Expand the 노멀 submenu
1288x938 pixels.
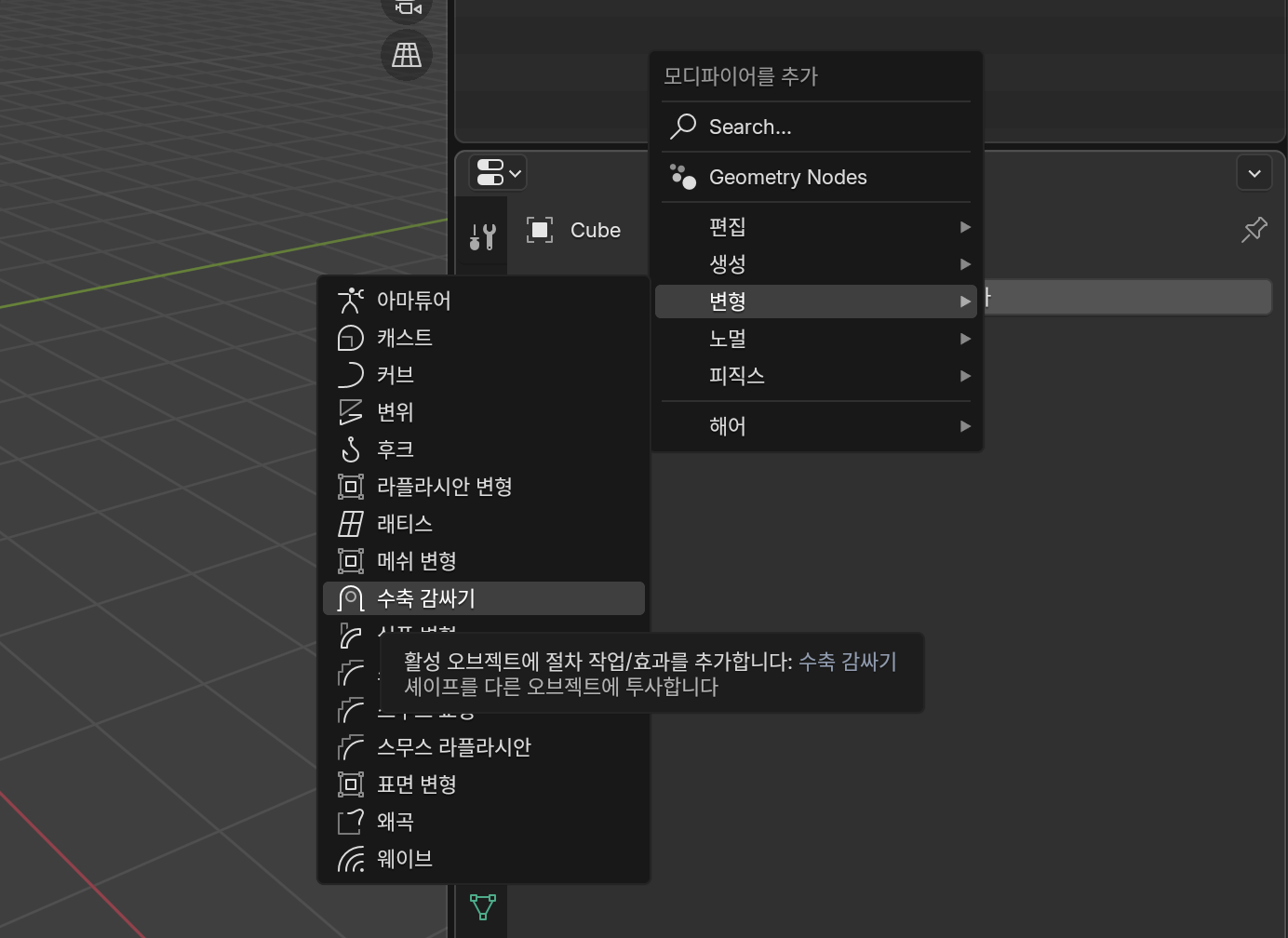815,339
